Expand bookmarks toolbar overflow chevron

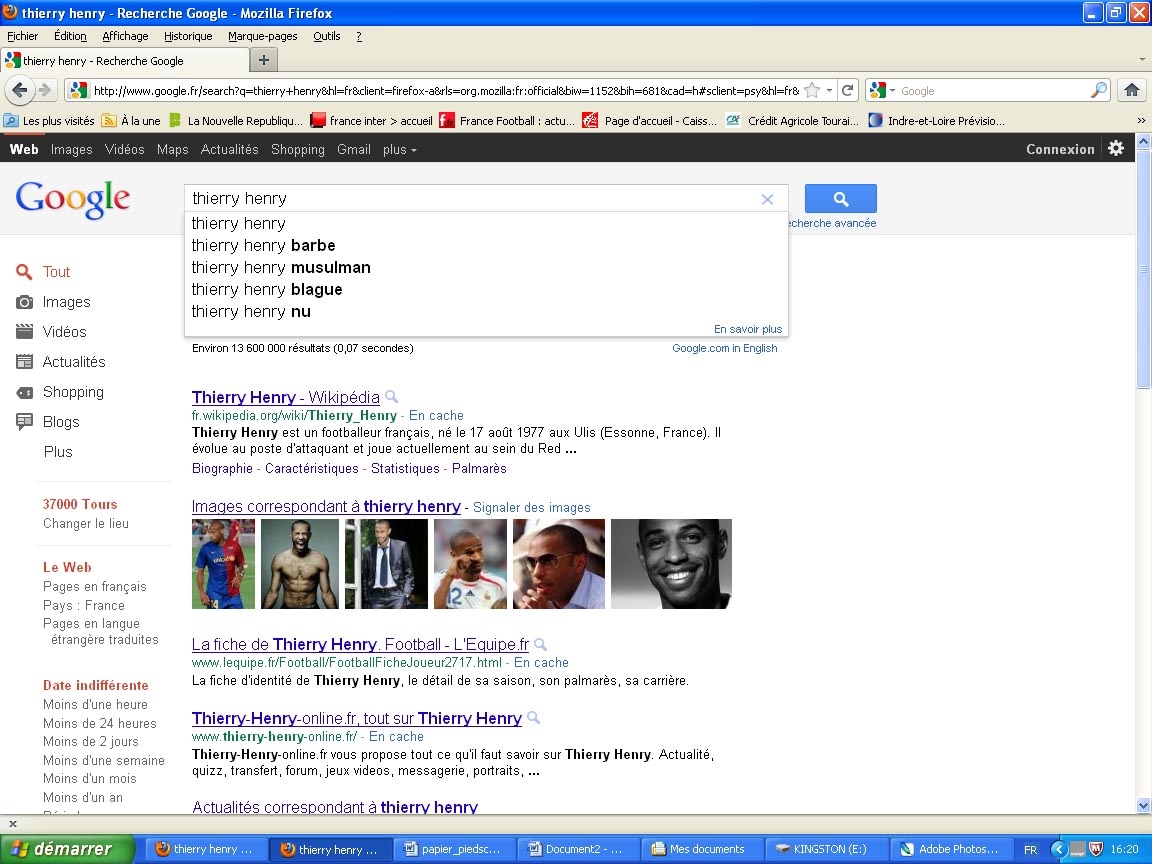(x=1141, y=121)
